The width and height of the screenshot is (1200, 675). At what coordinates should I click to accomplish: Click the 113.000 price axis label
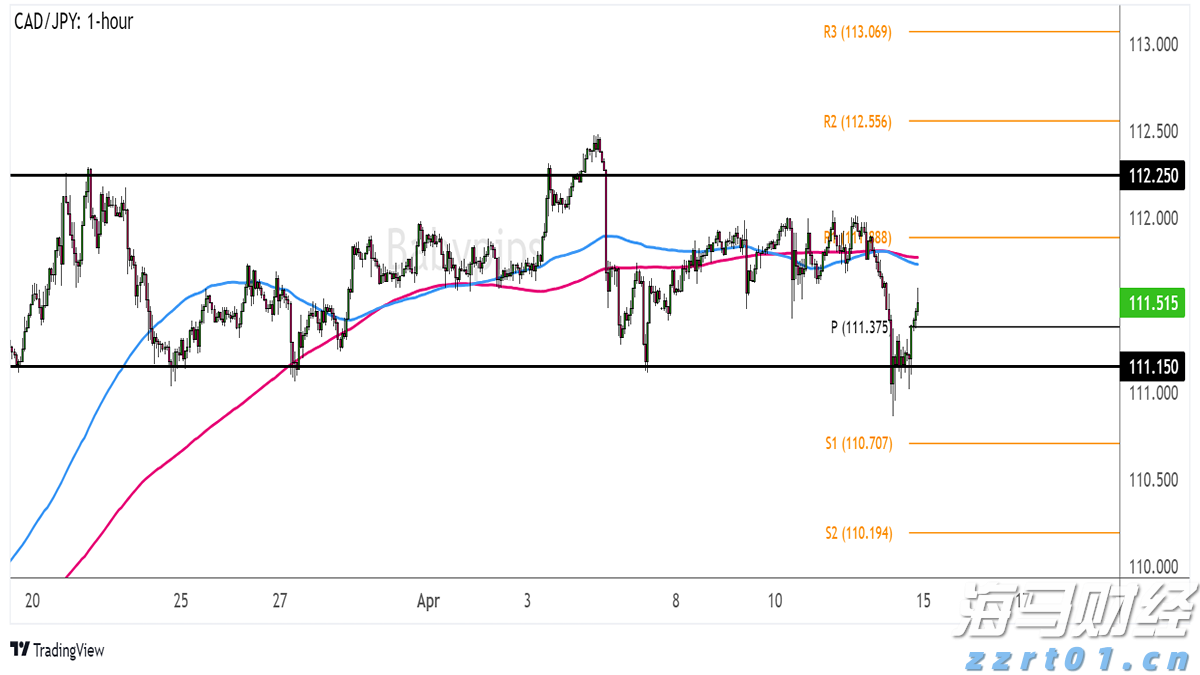(1153, 45)
